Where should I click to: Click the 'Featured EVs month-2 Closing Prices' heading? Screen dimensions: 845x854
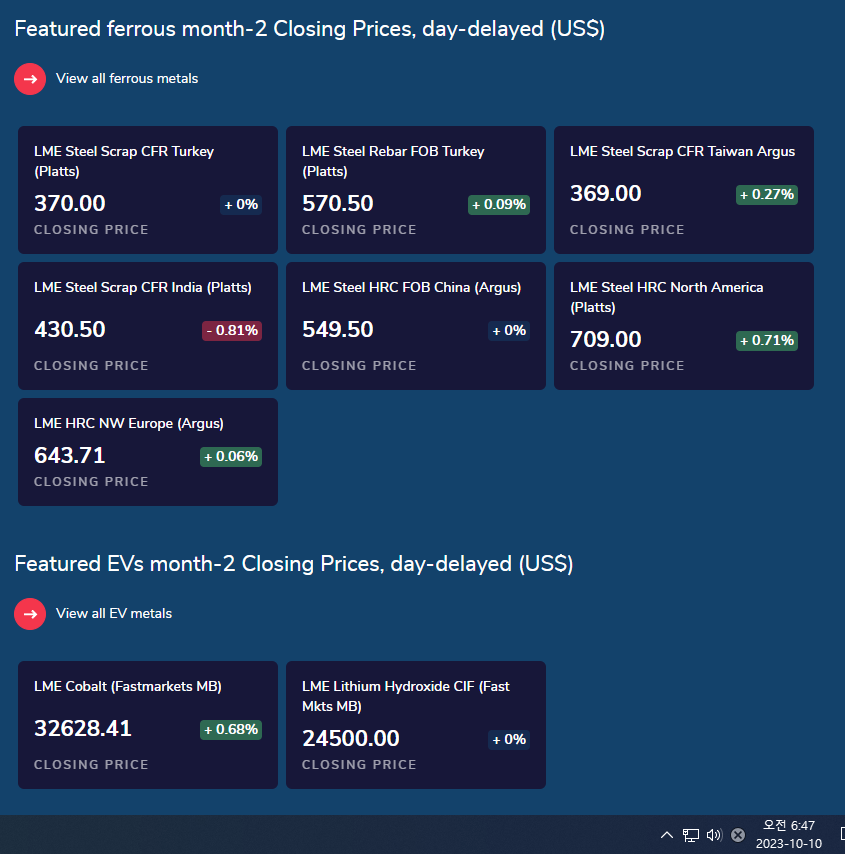point(294,564)
